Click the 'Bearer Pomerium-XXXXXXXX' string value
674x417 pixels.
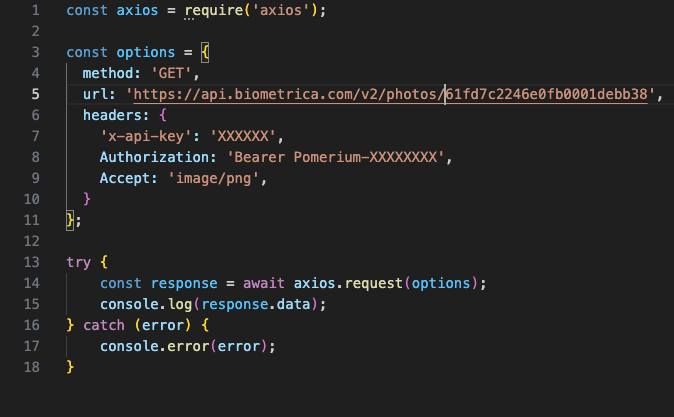click(335, 157)
